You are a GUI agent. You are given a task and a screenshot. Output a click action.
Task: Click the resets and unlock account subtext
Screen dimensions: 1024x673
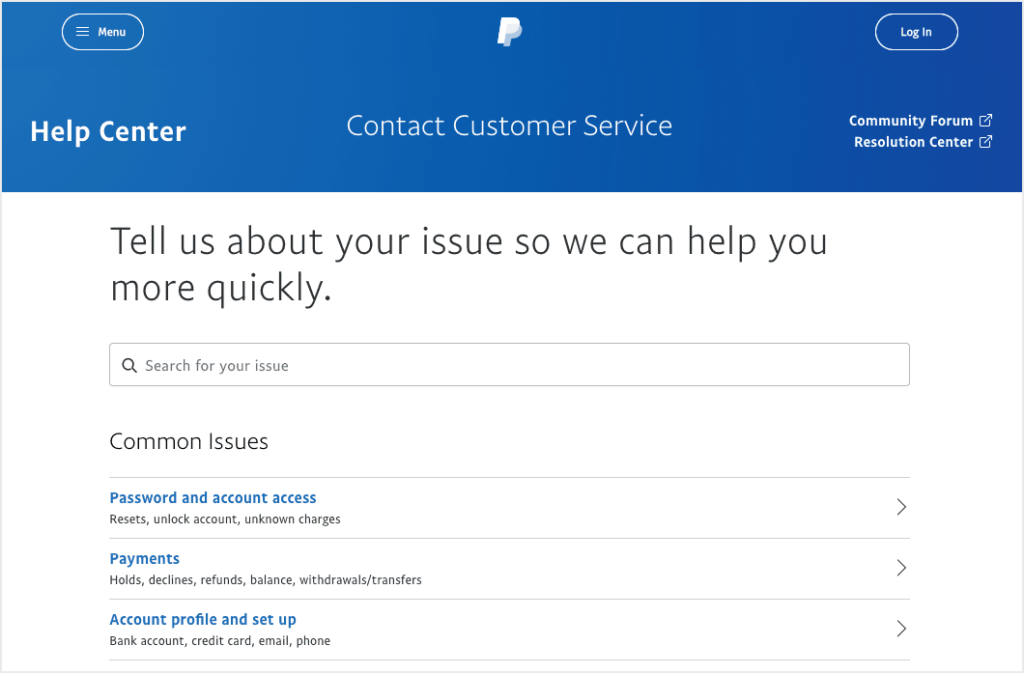tap(224, 519)
